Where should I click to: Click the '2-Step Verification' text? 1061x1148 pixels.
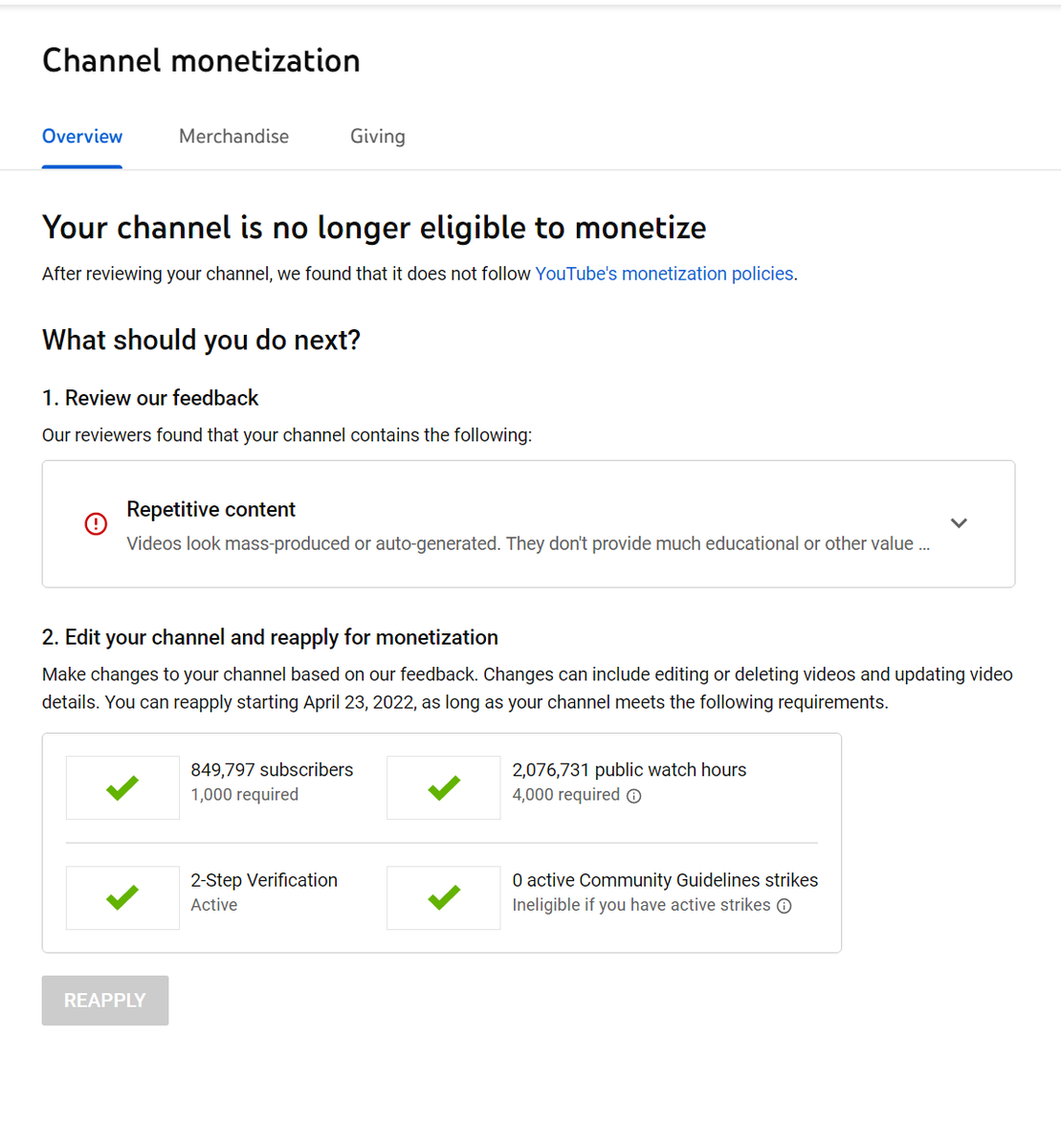pos(264,880)
